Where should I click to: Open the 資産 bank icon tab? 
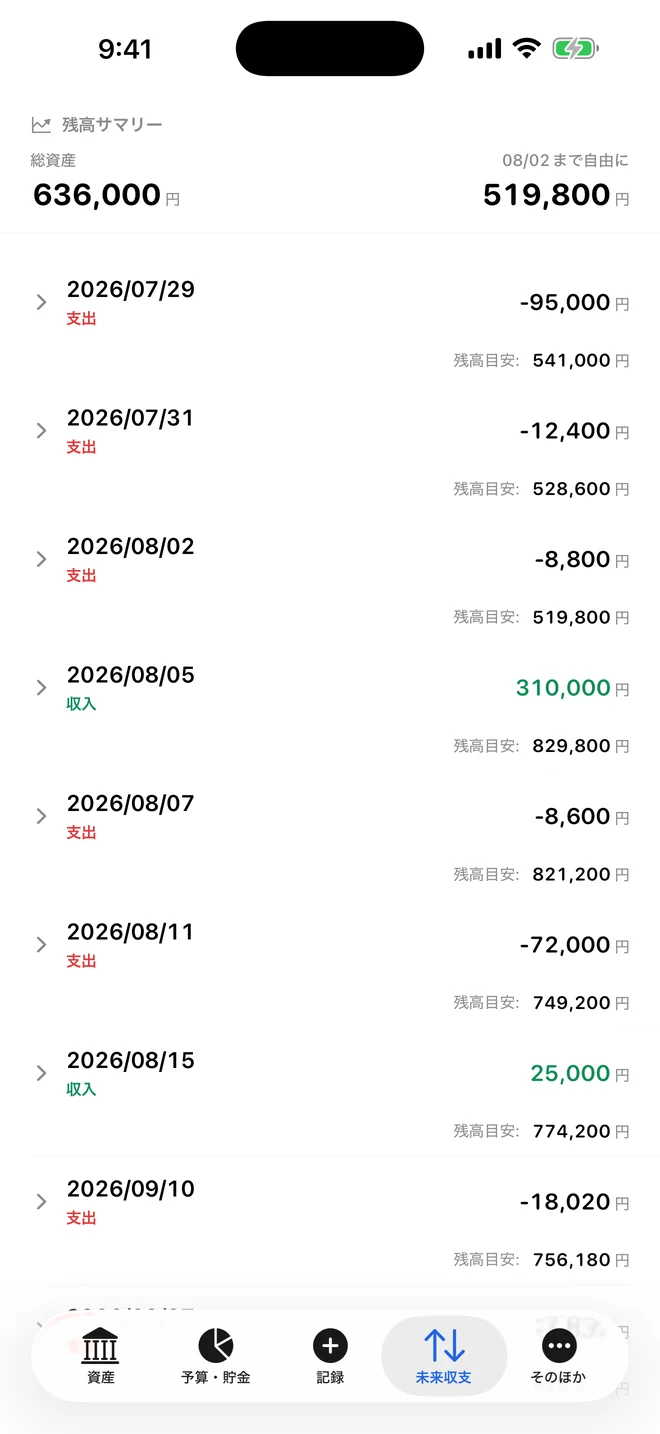coord(100,1345)
